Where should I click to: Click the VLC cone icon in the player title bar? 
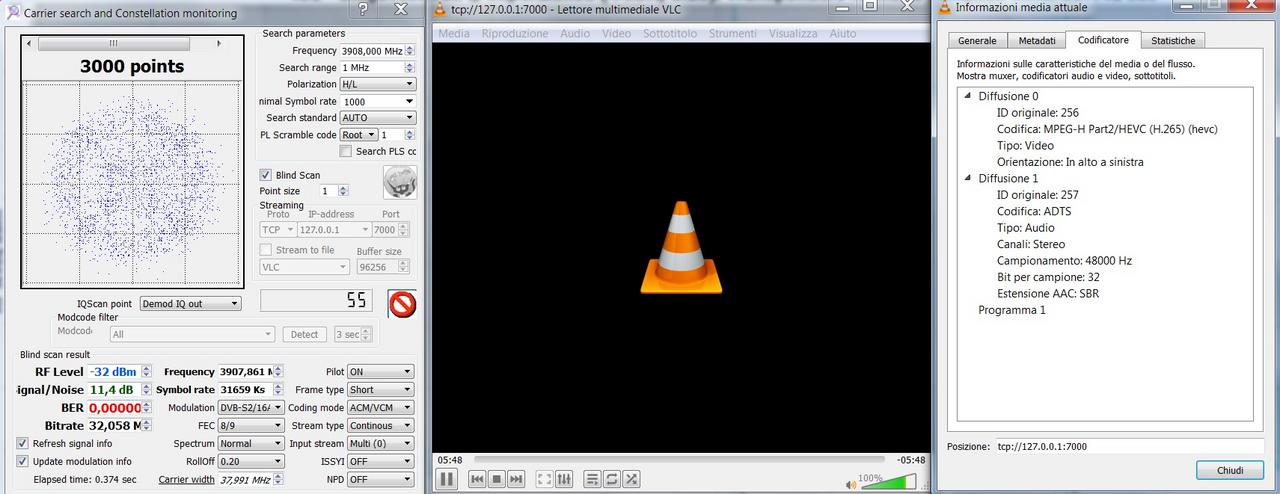441,8
